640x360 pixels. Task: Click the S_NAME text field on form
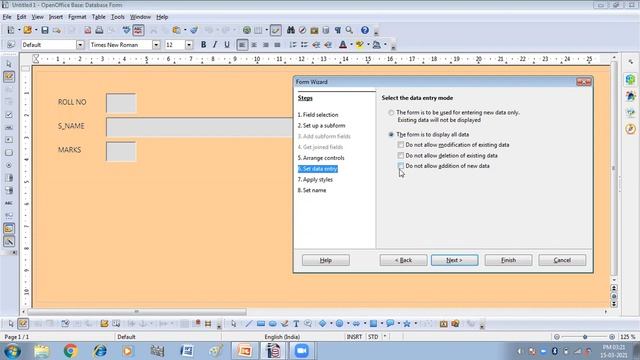(x=199, y=127)
